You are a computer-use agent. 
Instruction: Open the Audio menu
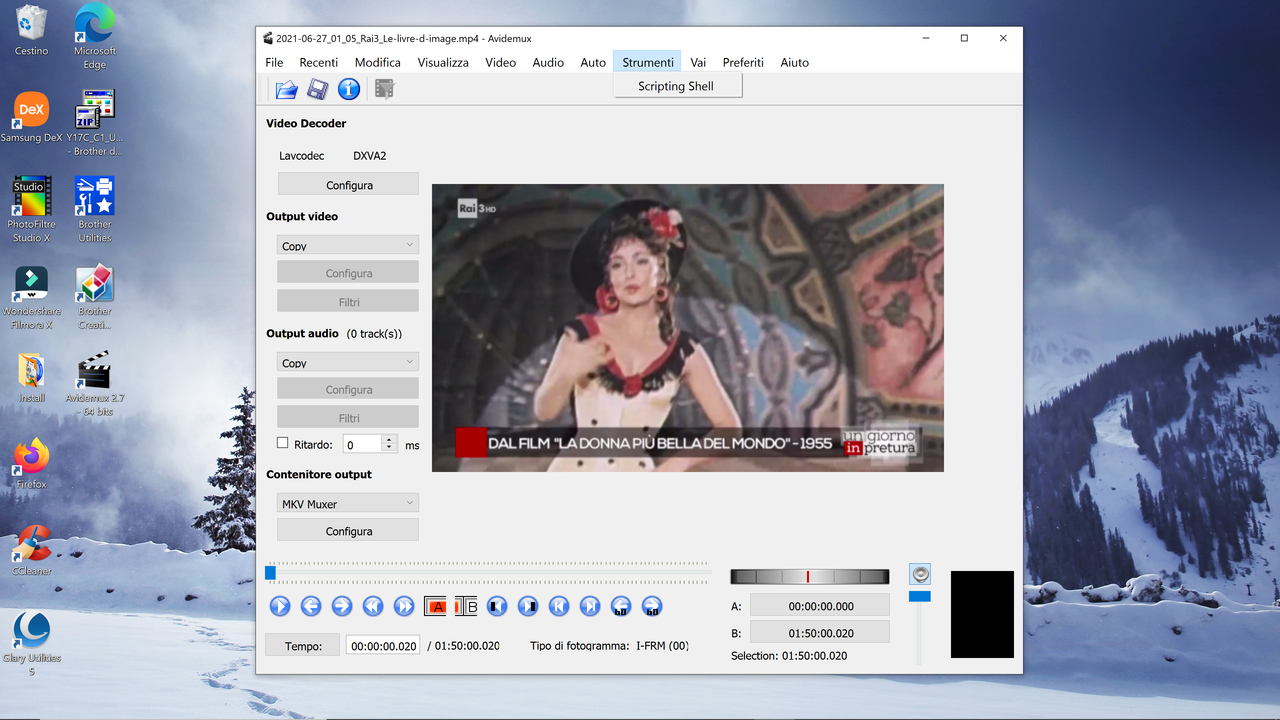tap(548, 62)
